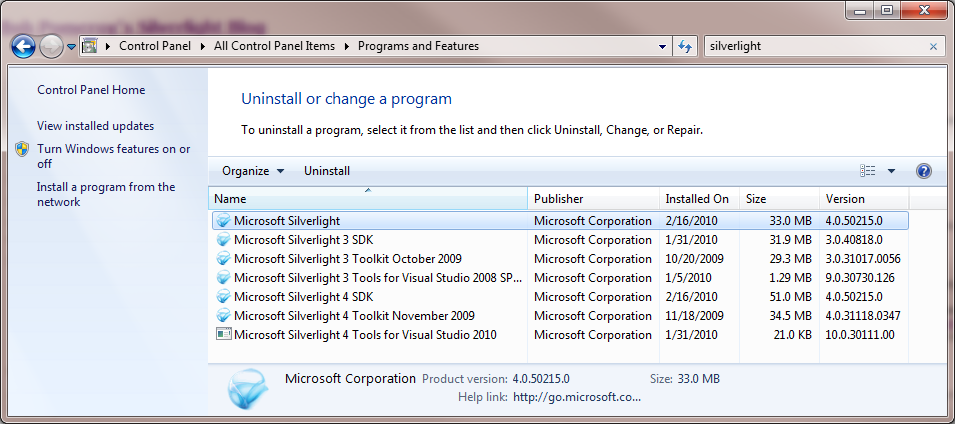
Task: Select Microsoft Silverlight 3 Toolkit October 2009
Action: tap(348, 258)
